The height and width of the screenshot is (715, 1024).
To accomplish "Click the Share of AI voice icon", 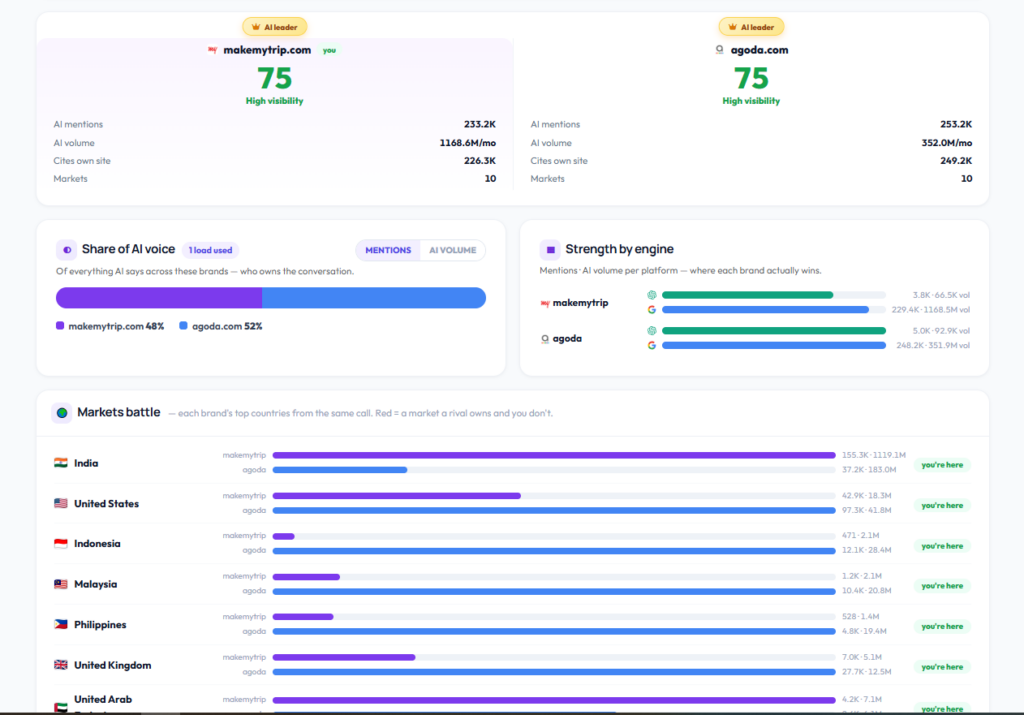I will (x=67, y=249).
